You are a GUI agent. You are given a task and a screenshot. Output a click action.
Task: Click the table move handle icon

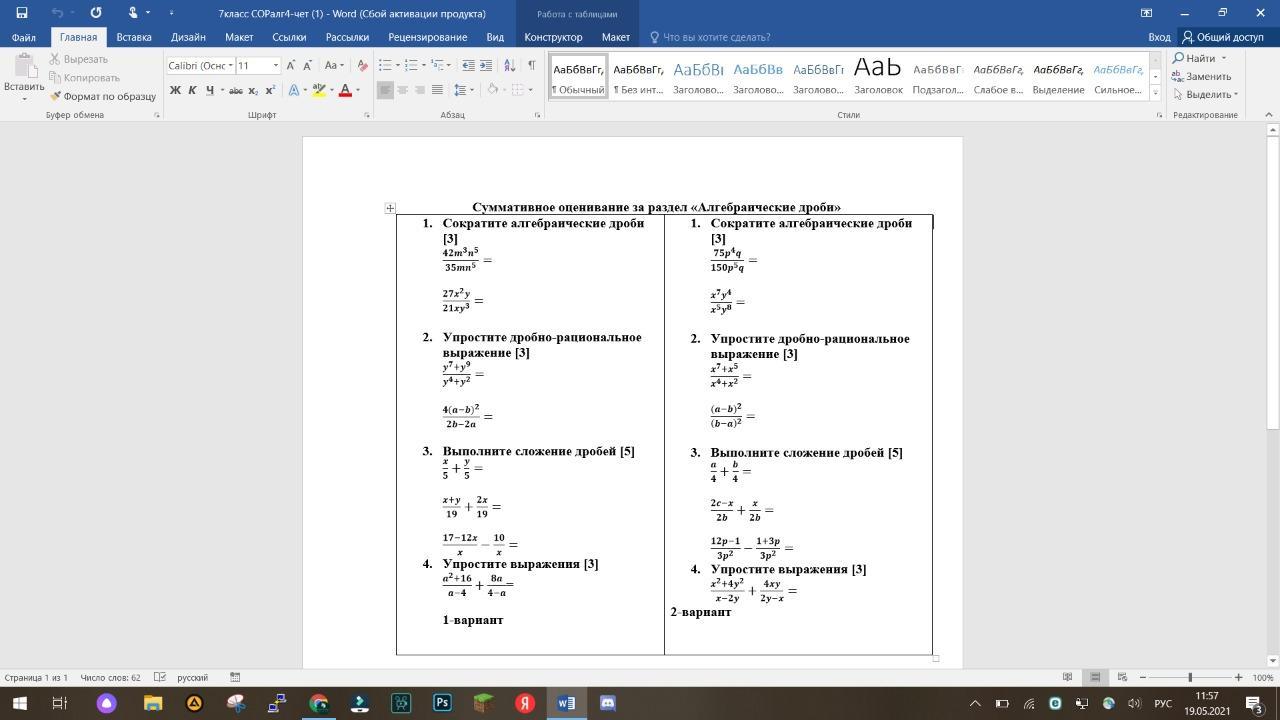click(390, 208)
